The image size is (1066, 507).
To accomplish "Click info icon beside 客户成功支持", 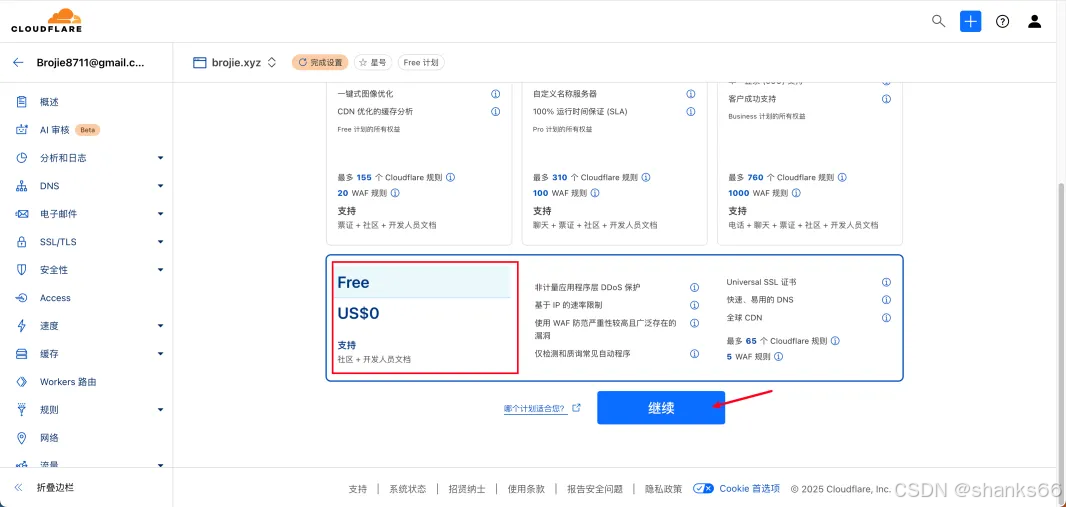I will pos(887,99).
